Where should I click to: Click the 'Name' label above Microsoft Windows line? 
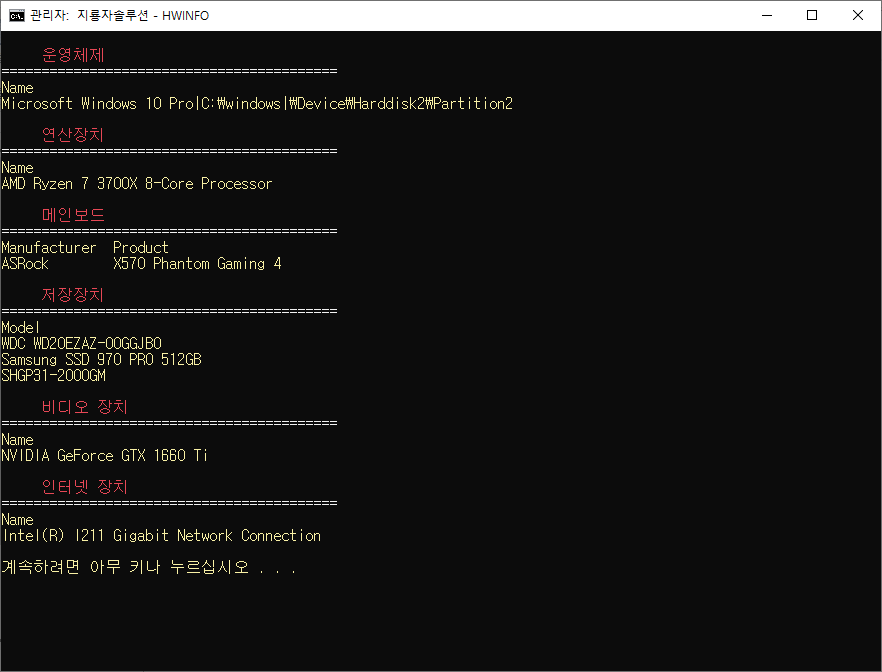pyautogui.click(x=17, y=88)
